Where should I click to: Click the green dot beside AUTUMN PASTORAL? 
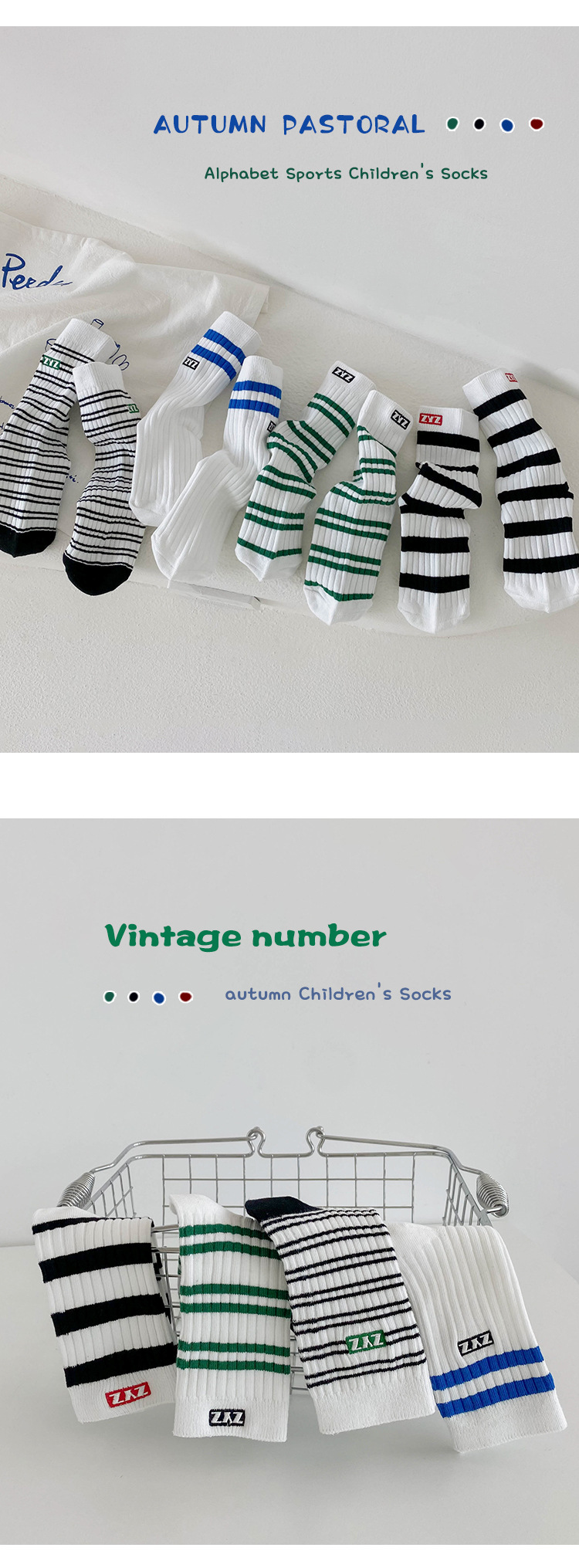tap(453, 124)
